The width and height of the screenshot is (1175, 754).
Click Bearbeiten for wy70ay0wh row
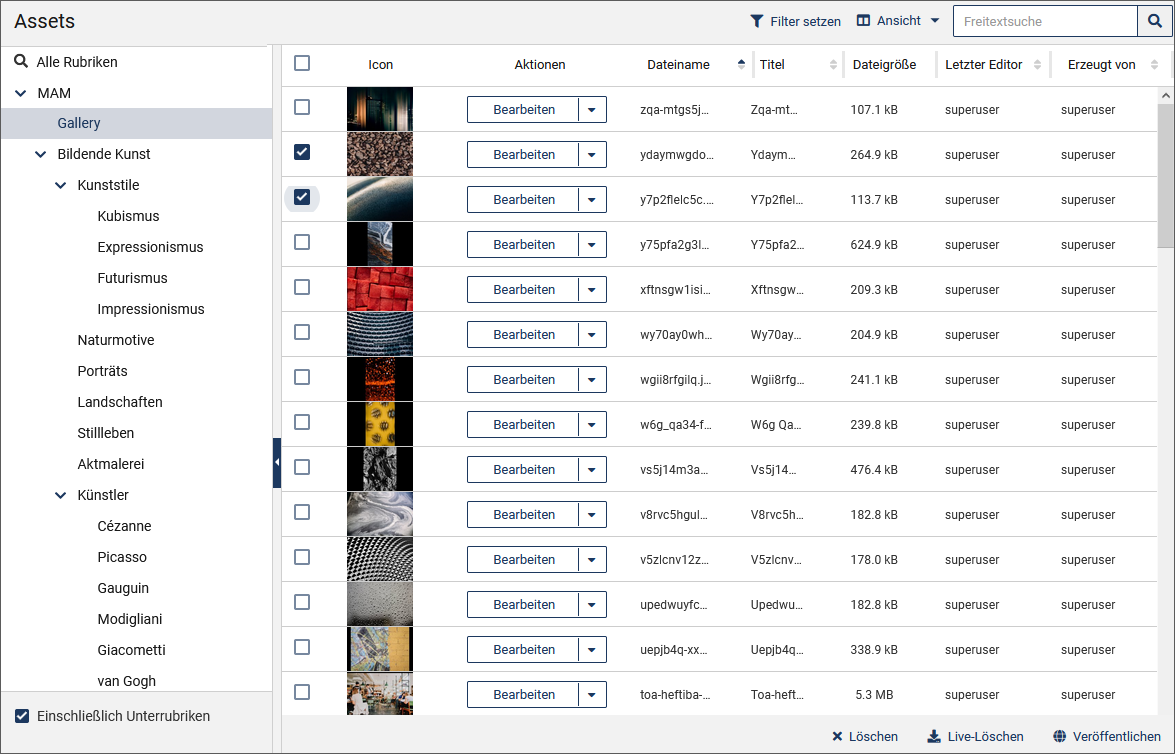pos(523,334)
